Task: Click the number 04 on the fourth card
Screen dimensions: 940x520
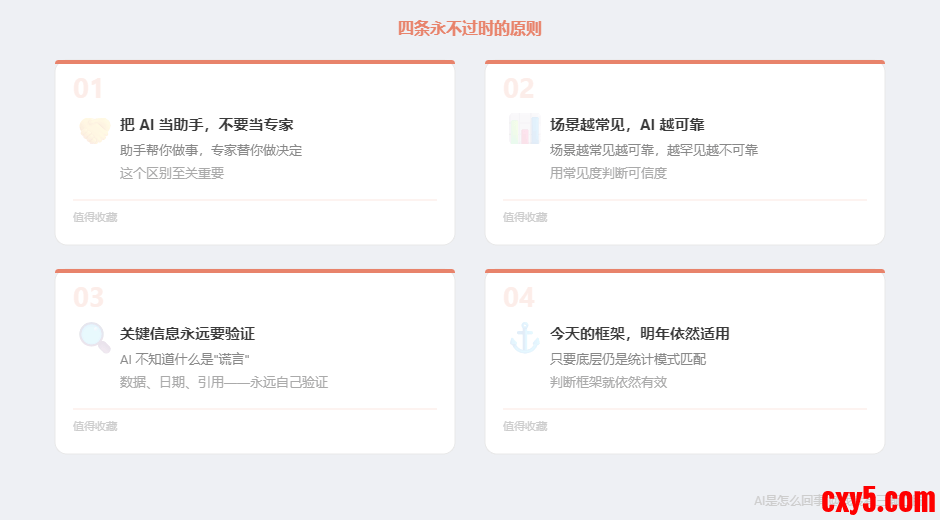Action: coord(518,297)
